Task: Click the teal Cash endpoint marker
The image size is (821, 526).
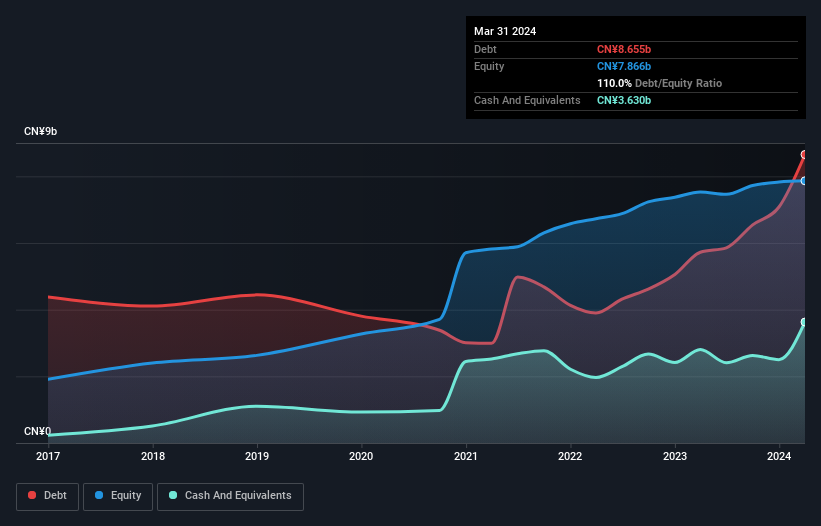Action: [804, 322]
